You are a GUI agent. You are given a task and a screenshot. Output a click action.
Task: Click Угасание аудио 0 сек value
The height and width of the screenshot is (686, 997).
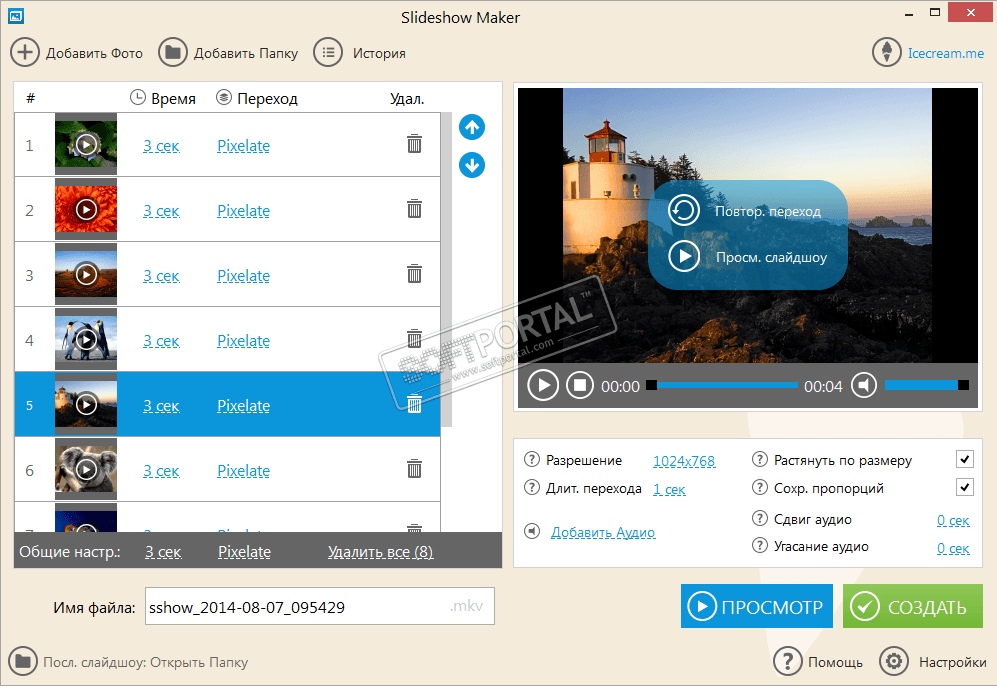click(952, 548)
